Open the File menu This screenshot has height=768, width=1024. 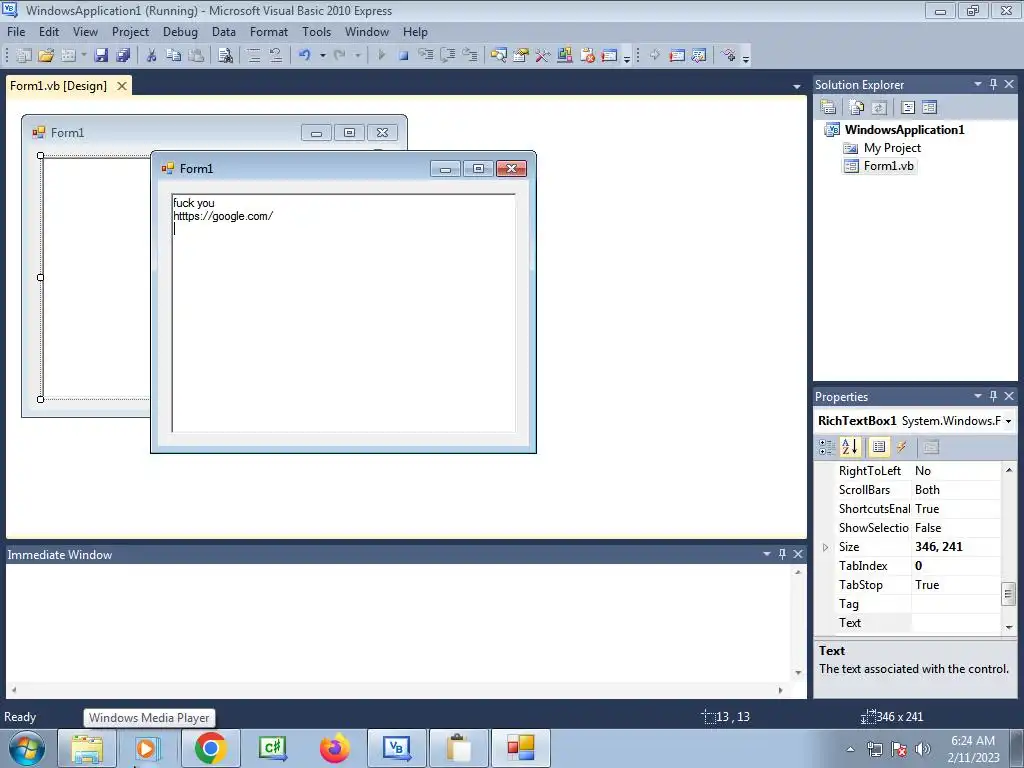(16, 31)
